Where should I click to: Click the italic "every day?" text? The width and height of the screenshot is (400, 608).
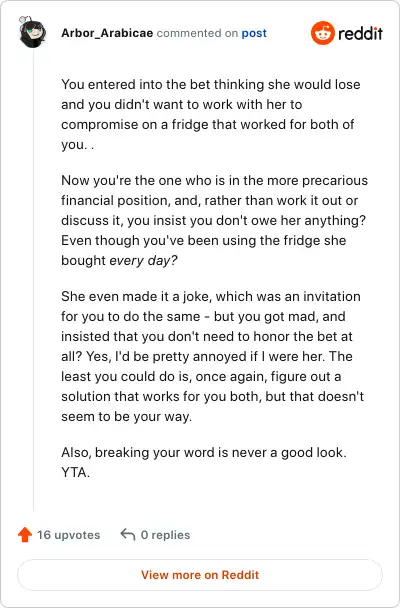tap(143, 260)
